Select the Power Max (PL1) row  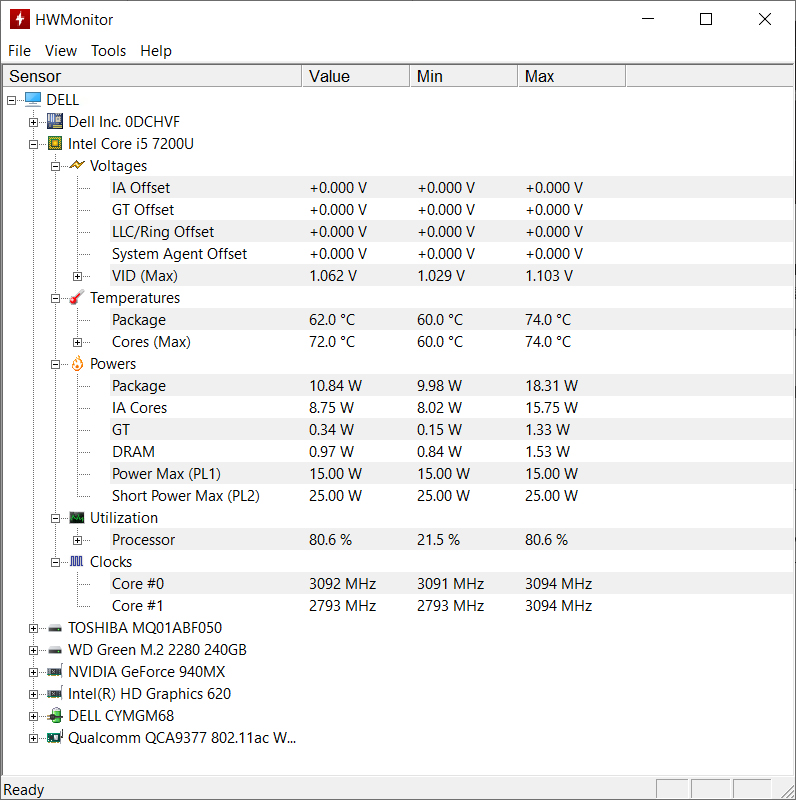451,473
